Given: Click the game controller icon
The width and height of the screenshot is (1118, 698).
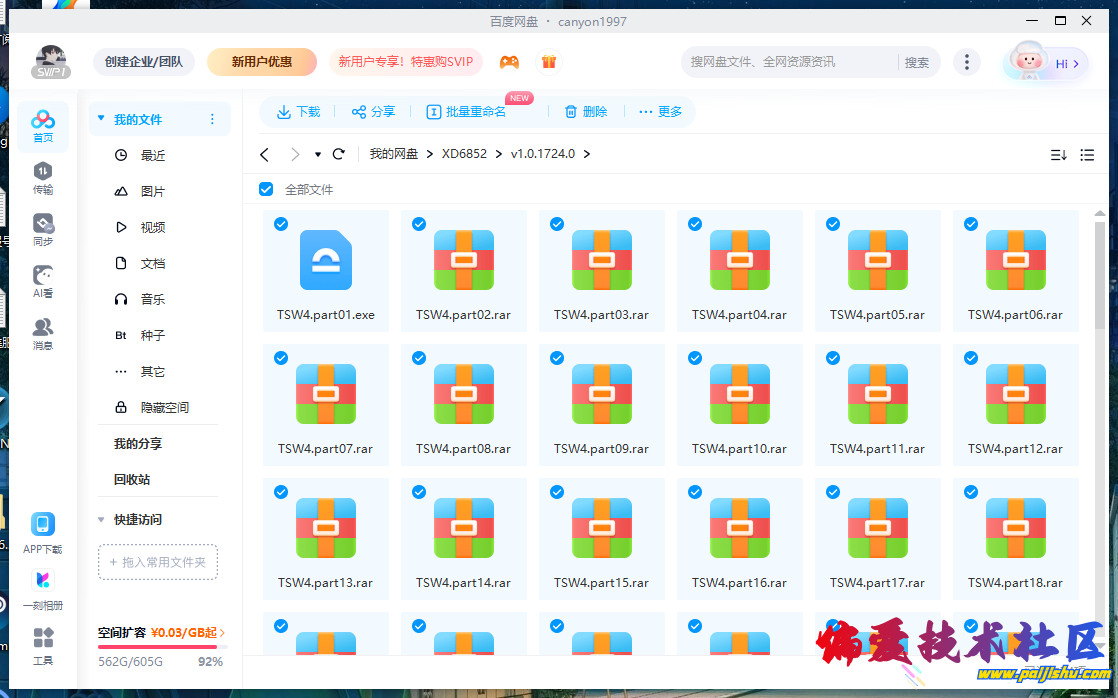Looking at the screenshot, I should [510, 62].
